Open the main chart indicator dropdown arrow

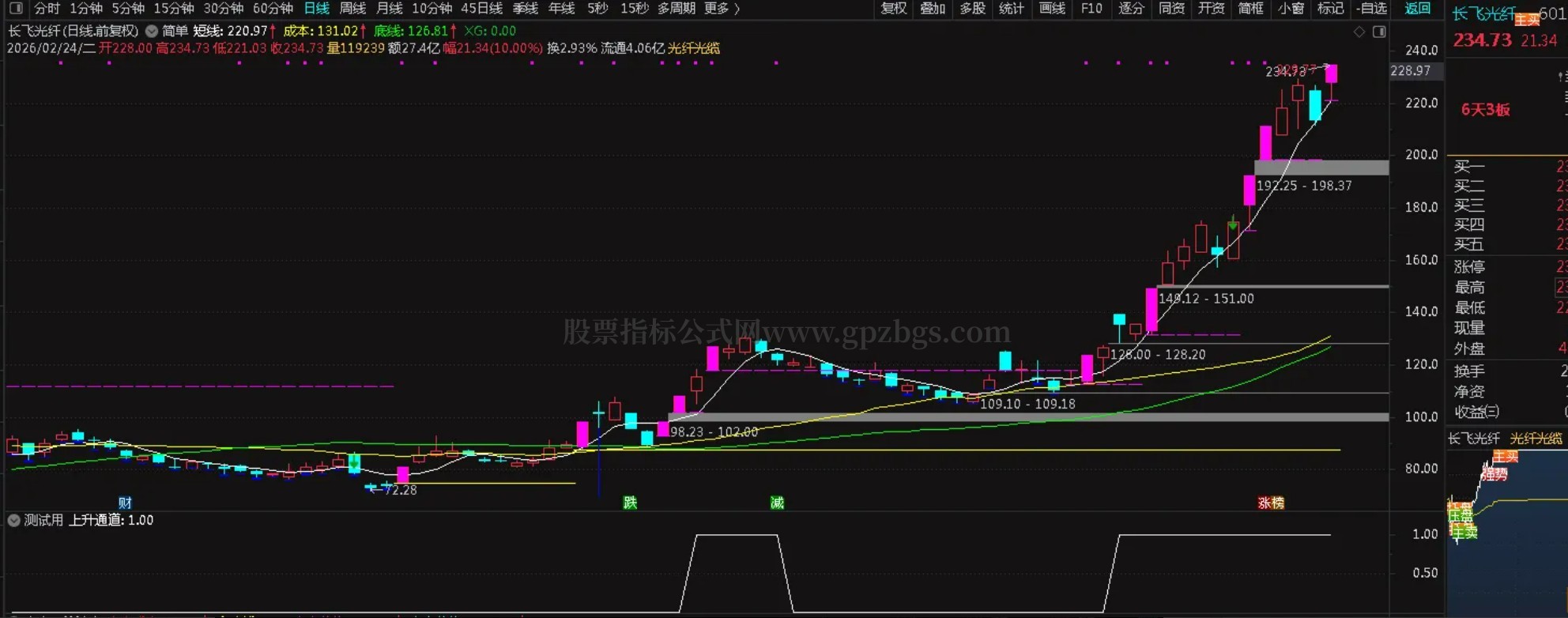(x=151, y=32)
